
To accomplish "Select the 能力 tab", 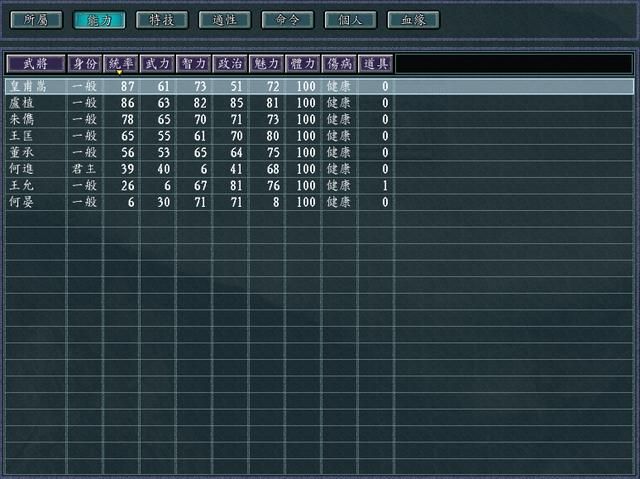I will click(98, 20).
